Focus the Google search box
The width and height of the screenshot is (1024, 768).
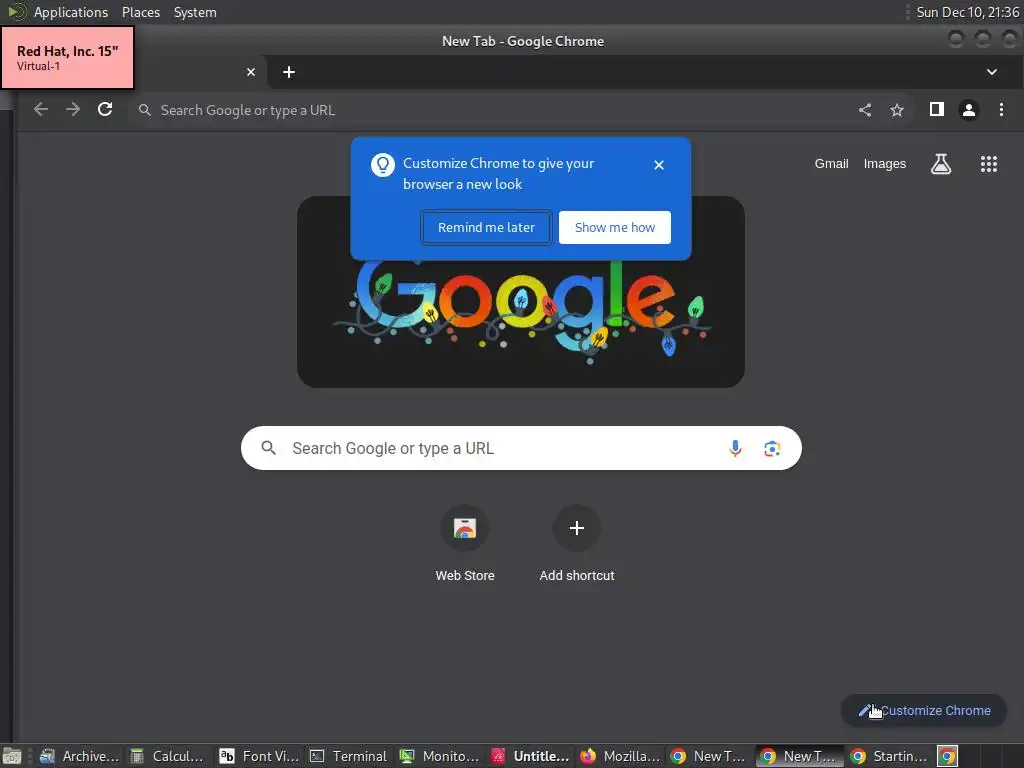click(520, 448)
